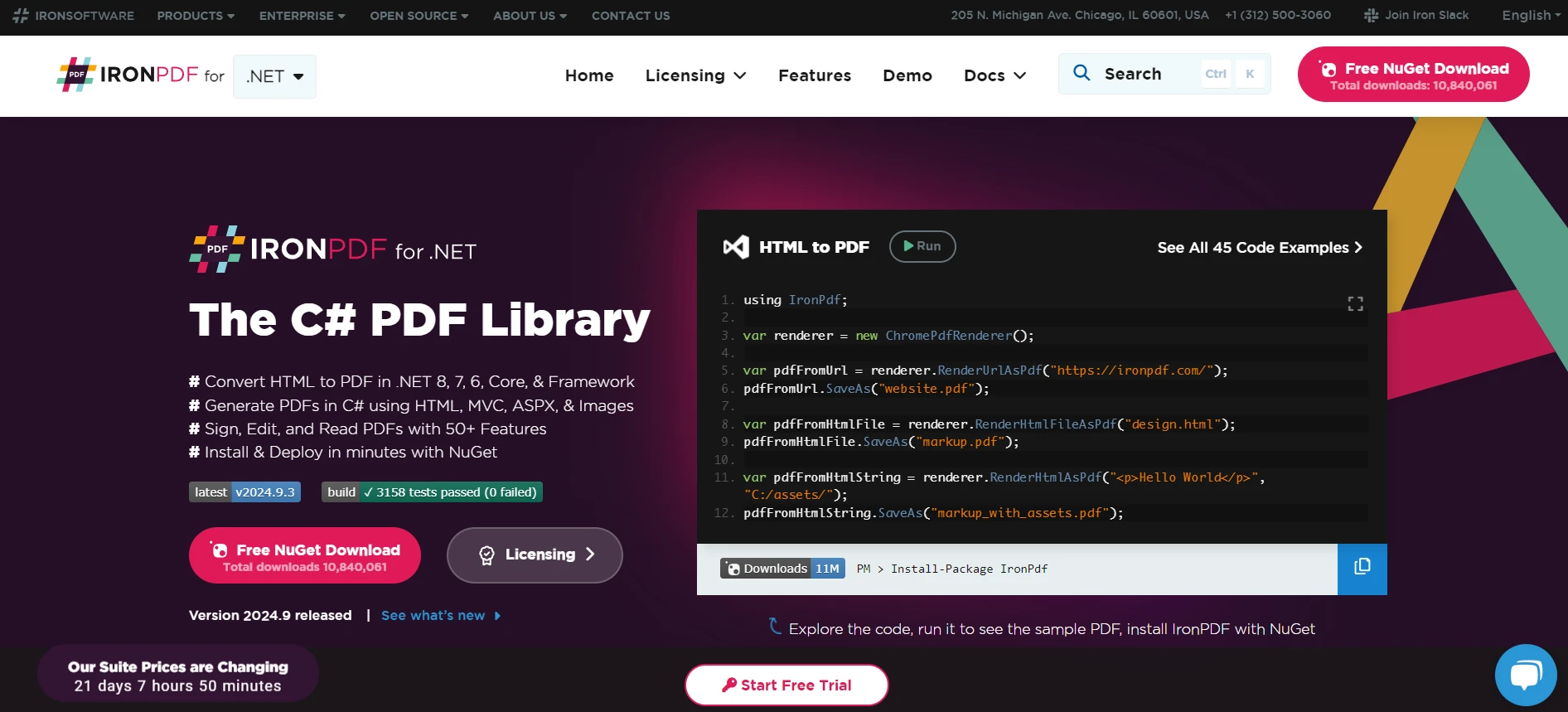Open the .NET language dropdown

[x=274, y=76]
